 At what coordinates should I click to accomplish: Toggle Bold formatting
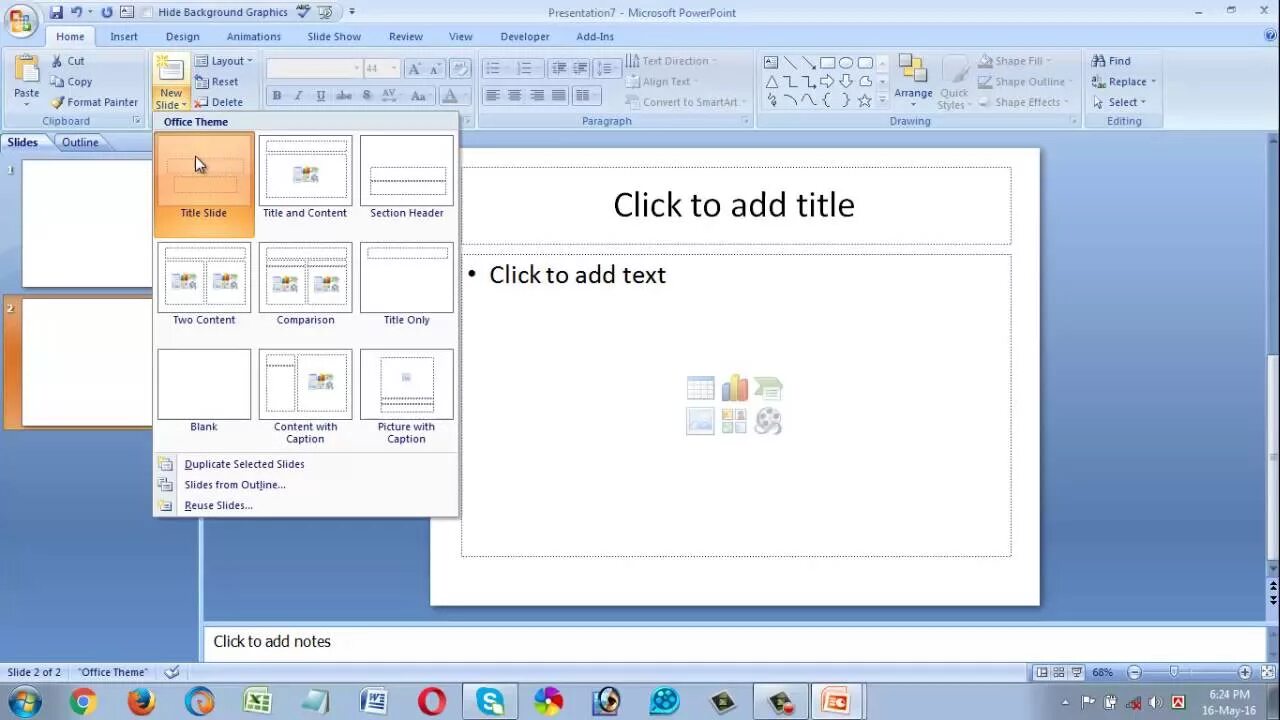277,96
